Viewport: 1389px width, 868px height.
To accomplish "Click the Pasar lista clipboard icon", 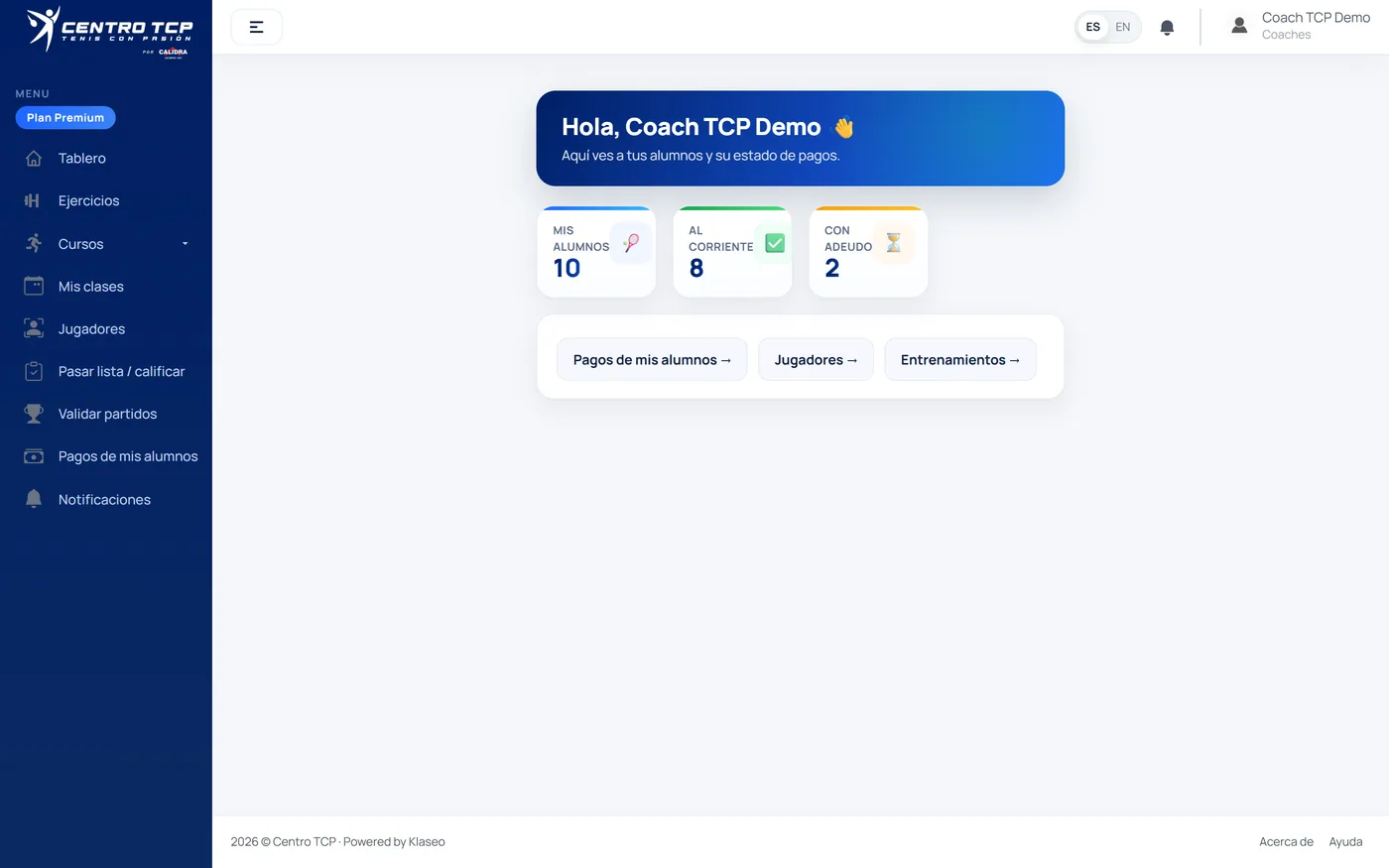I will (x=34, y=371).
